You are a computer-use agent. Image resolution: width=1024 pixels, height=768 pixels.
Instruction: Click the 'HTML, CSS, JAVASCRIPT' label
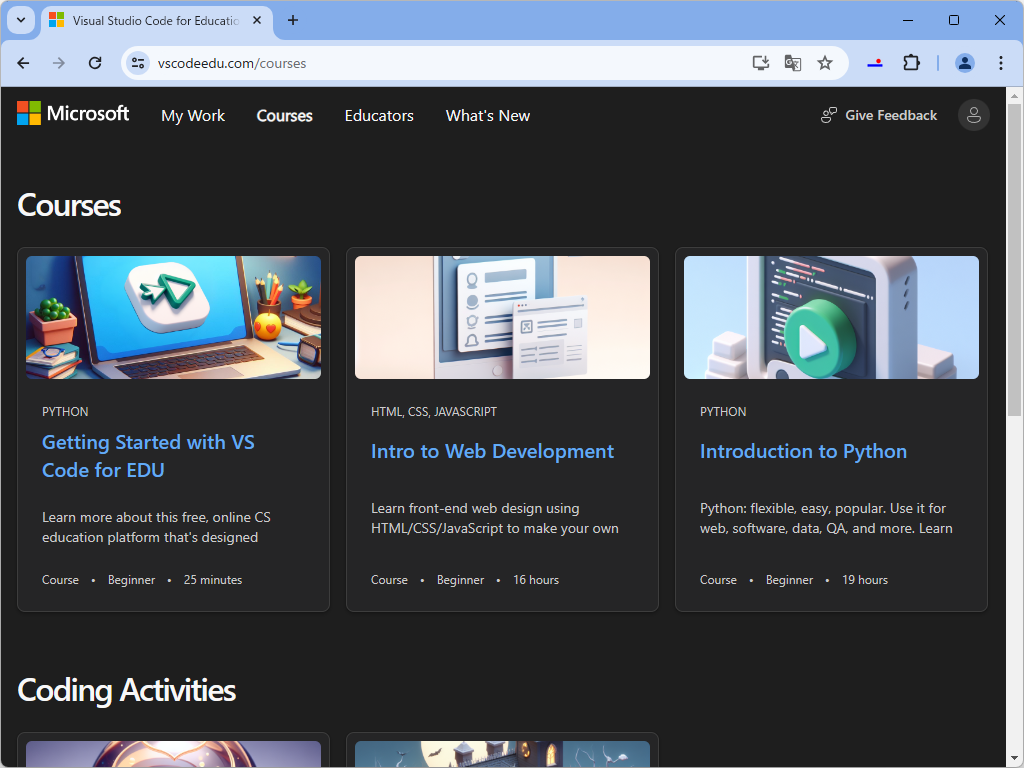point(434,411)
